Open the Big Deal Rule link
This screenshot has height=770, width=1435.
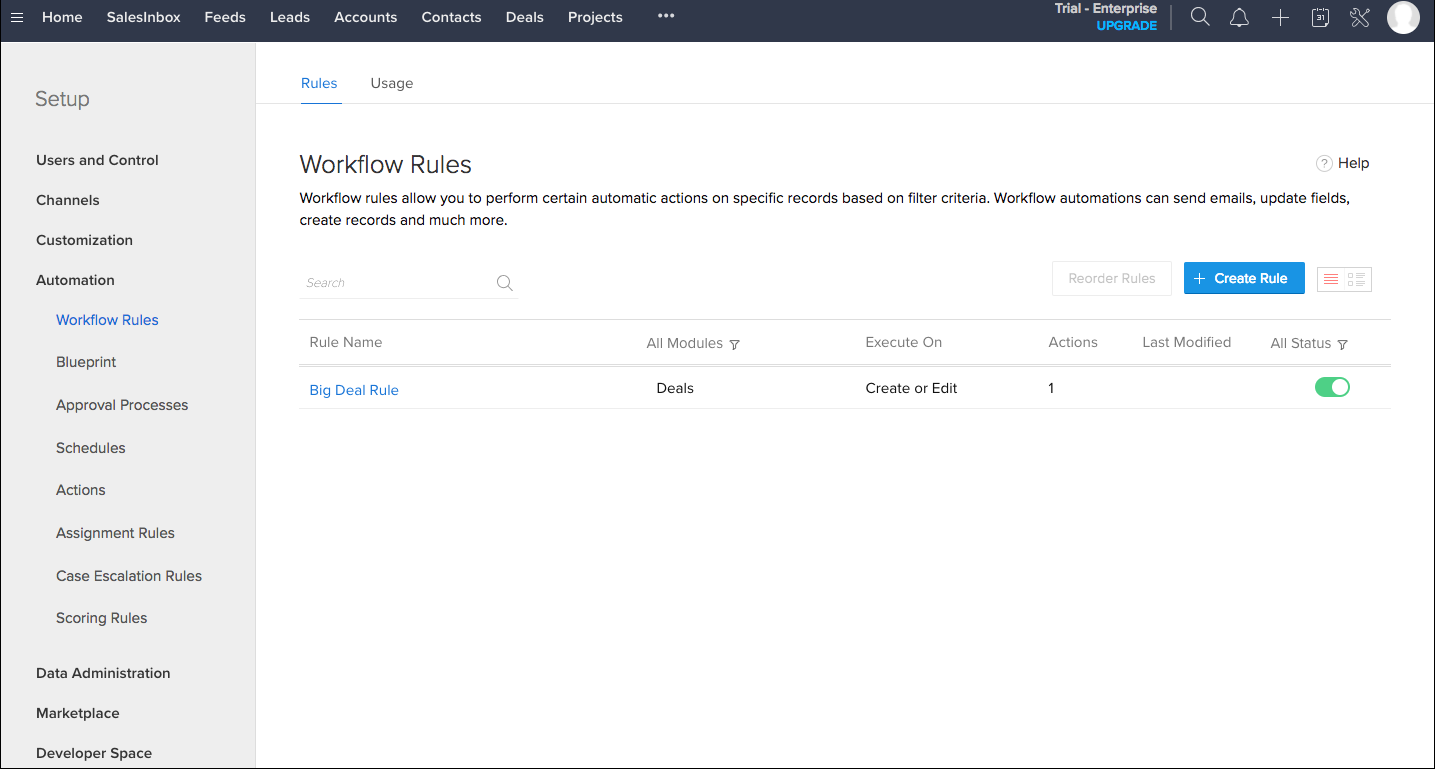coord(354,390)
